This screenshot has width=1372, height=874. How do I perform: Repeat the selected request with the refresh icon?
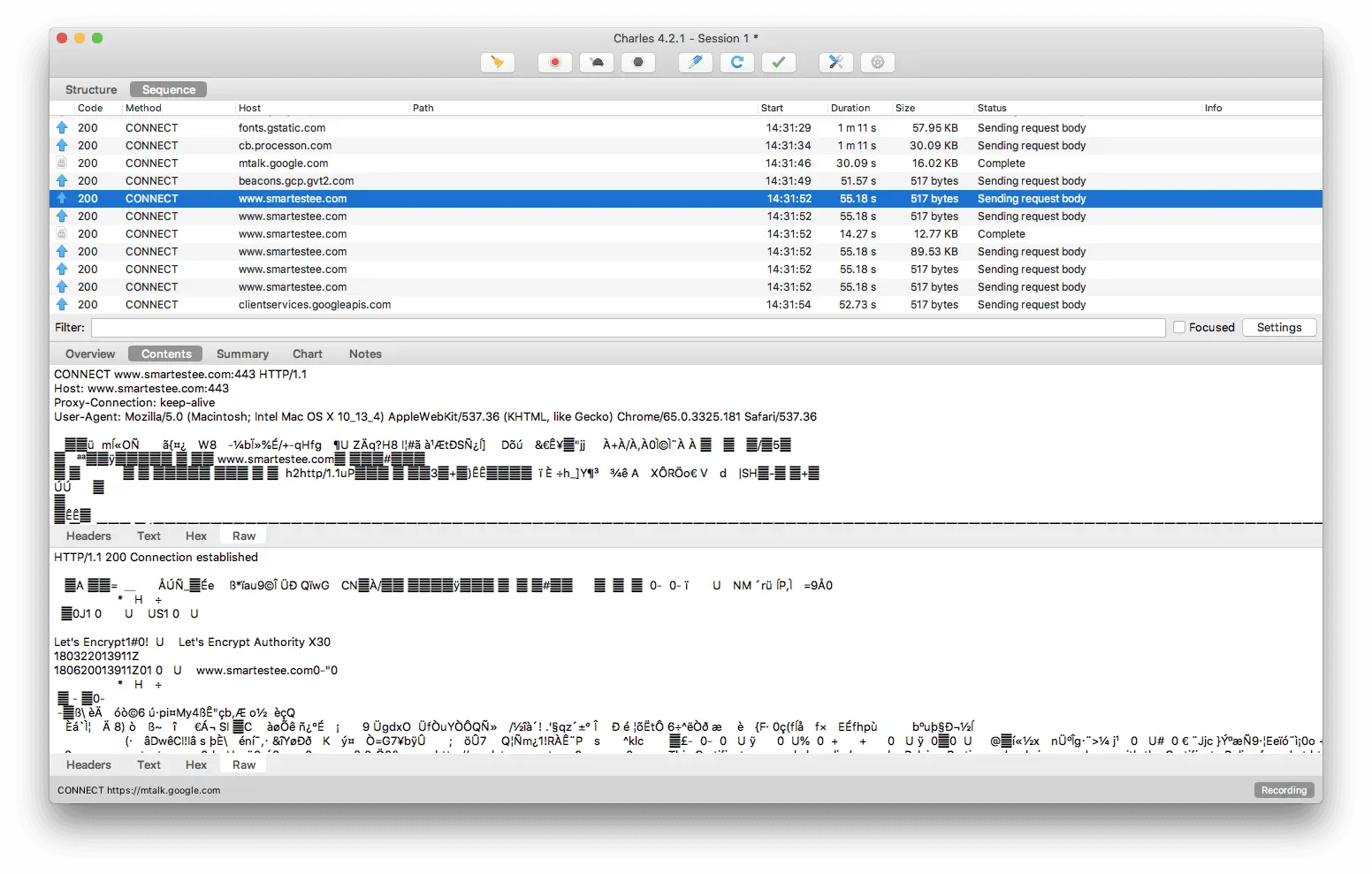pos(737,62)
